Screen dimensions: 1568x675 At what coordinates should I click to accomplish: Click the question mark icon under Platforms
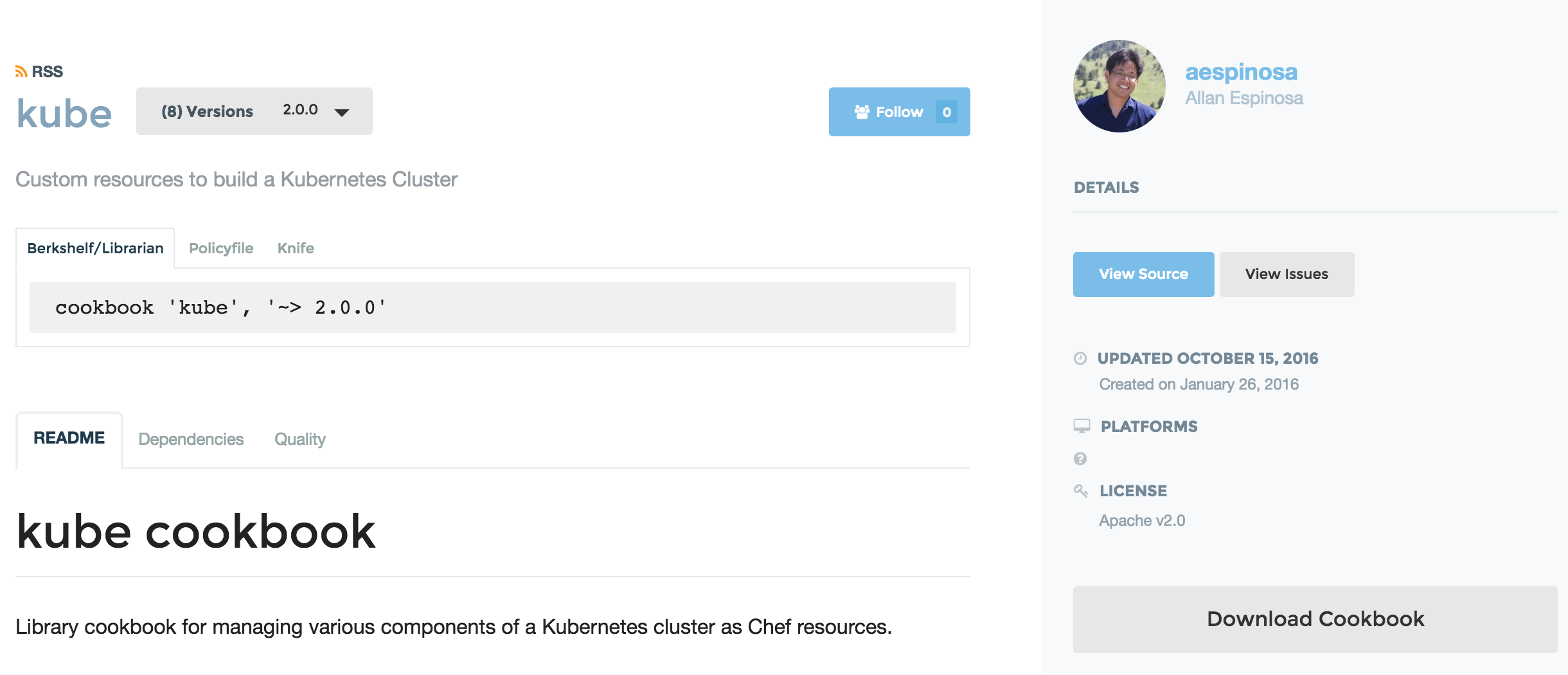click(x=1080, y=458)
